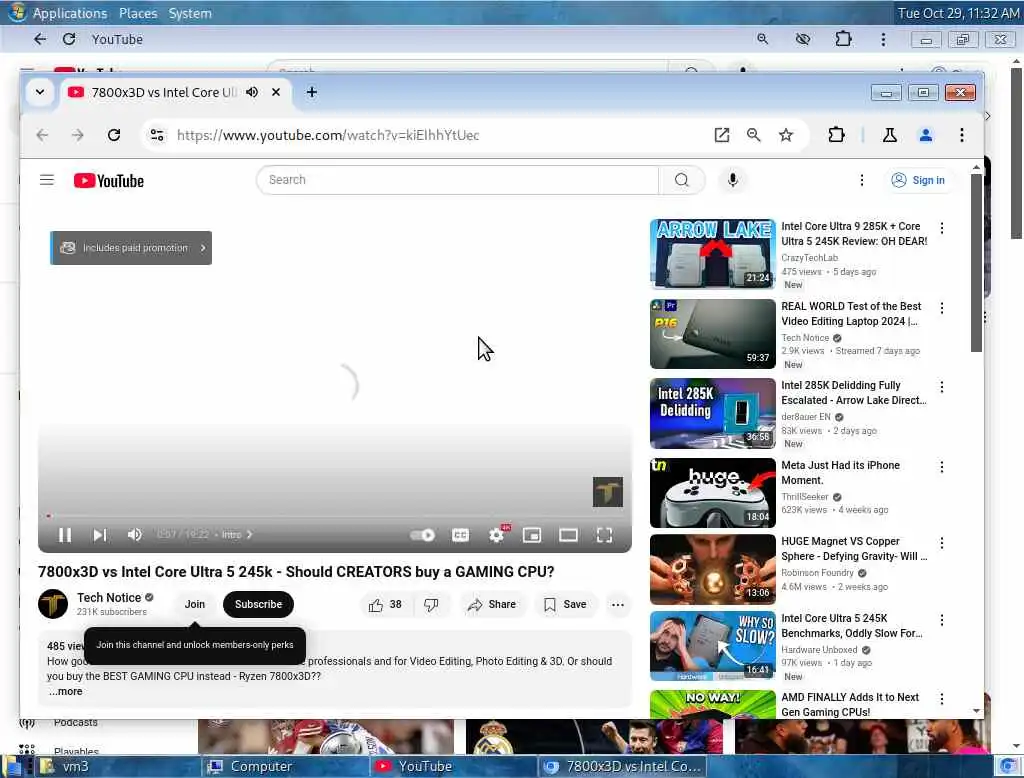This screenshot has height=778, width=1024.
Task: Switch to theater mode icon
Action: pyautogui.click(x=568, y=535)
